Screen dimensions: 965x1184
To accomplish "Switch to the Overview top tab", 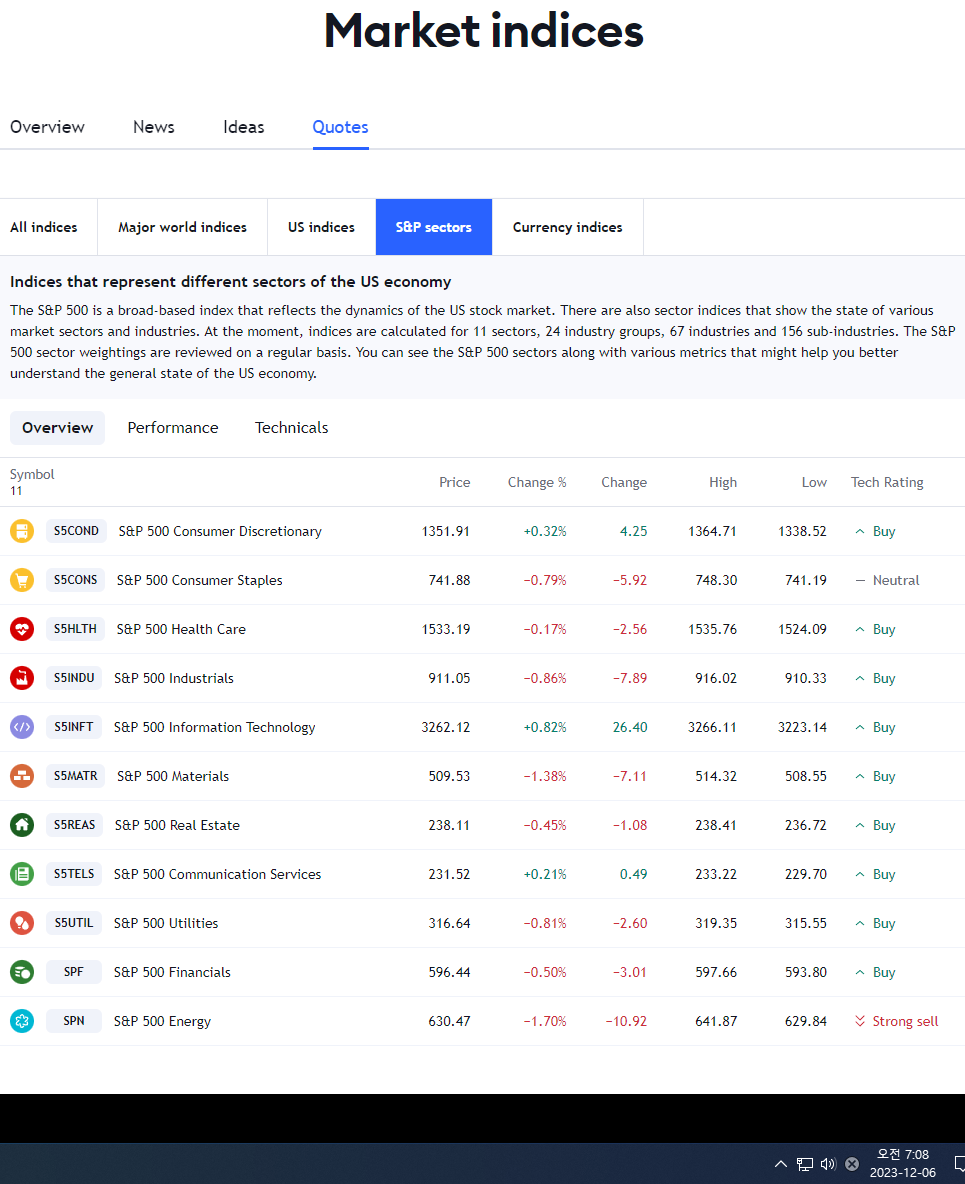I will point(47,127).
